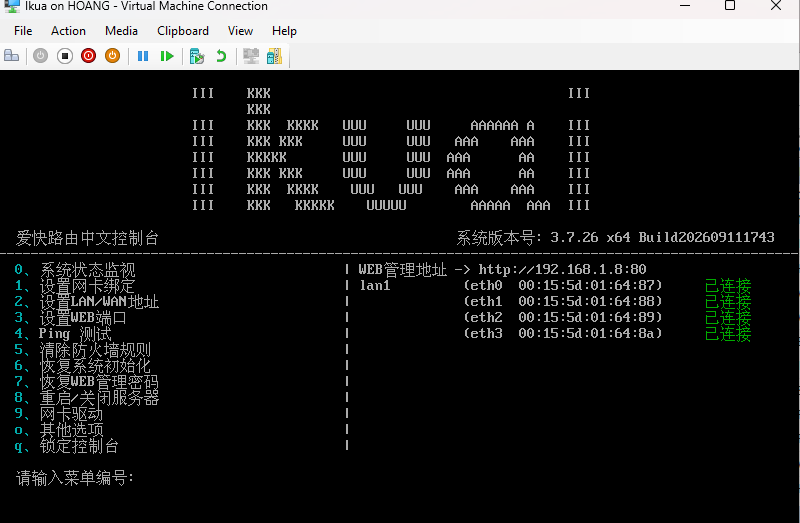
Task: Click the WEB address http://192.168.1.8:80
Action: point(562,269)
